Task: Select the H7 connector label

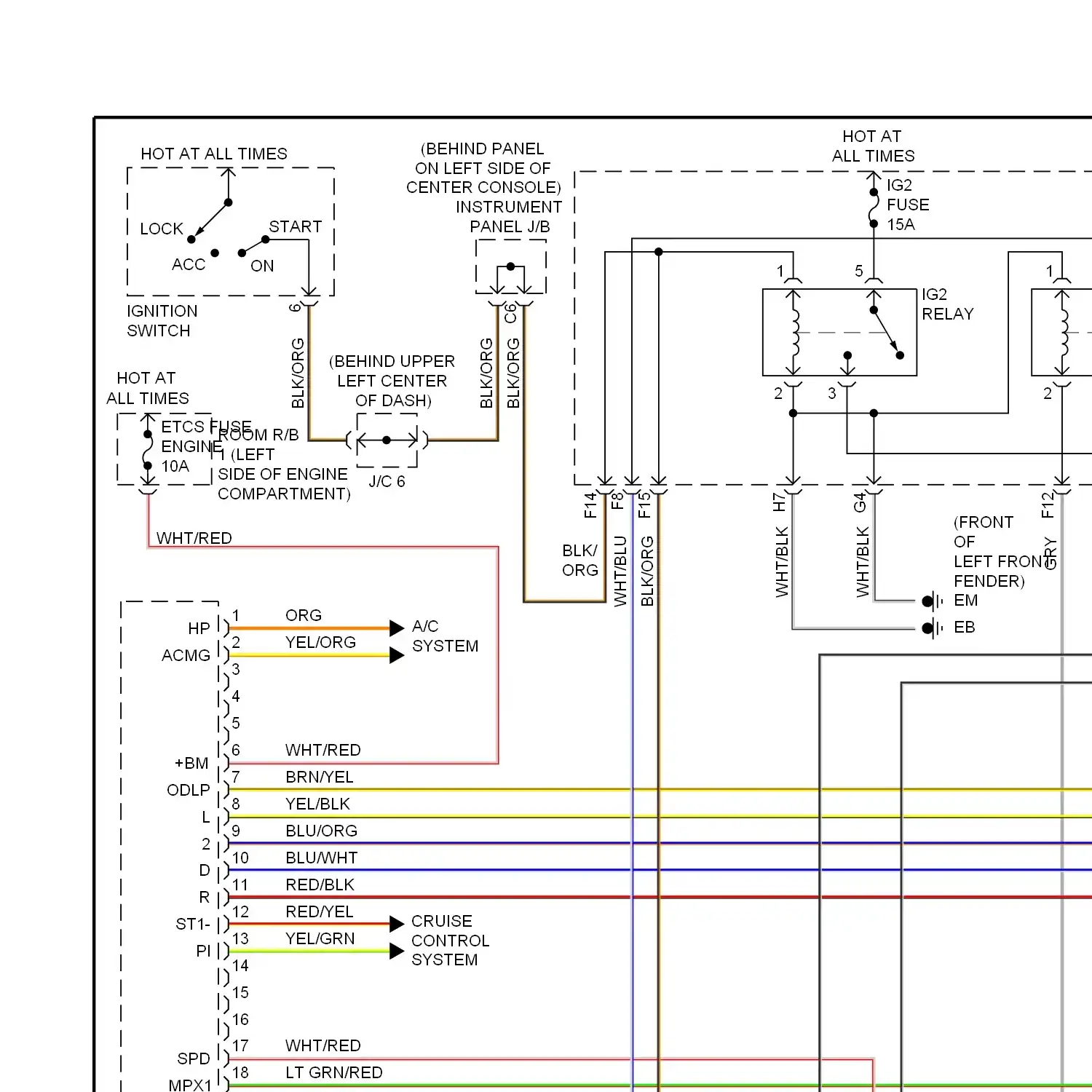Action: 779,502
